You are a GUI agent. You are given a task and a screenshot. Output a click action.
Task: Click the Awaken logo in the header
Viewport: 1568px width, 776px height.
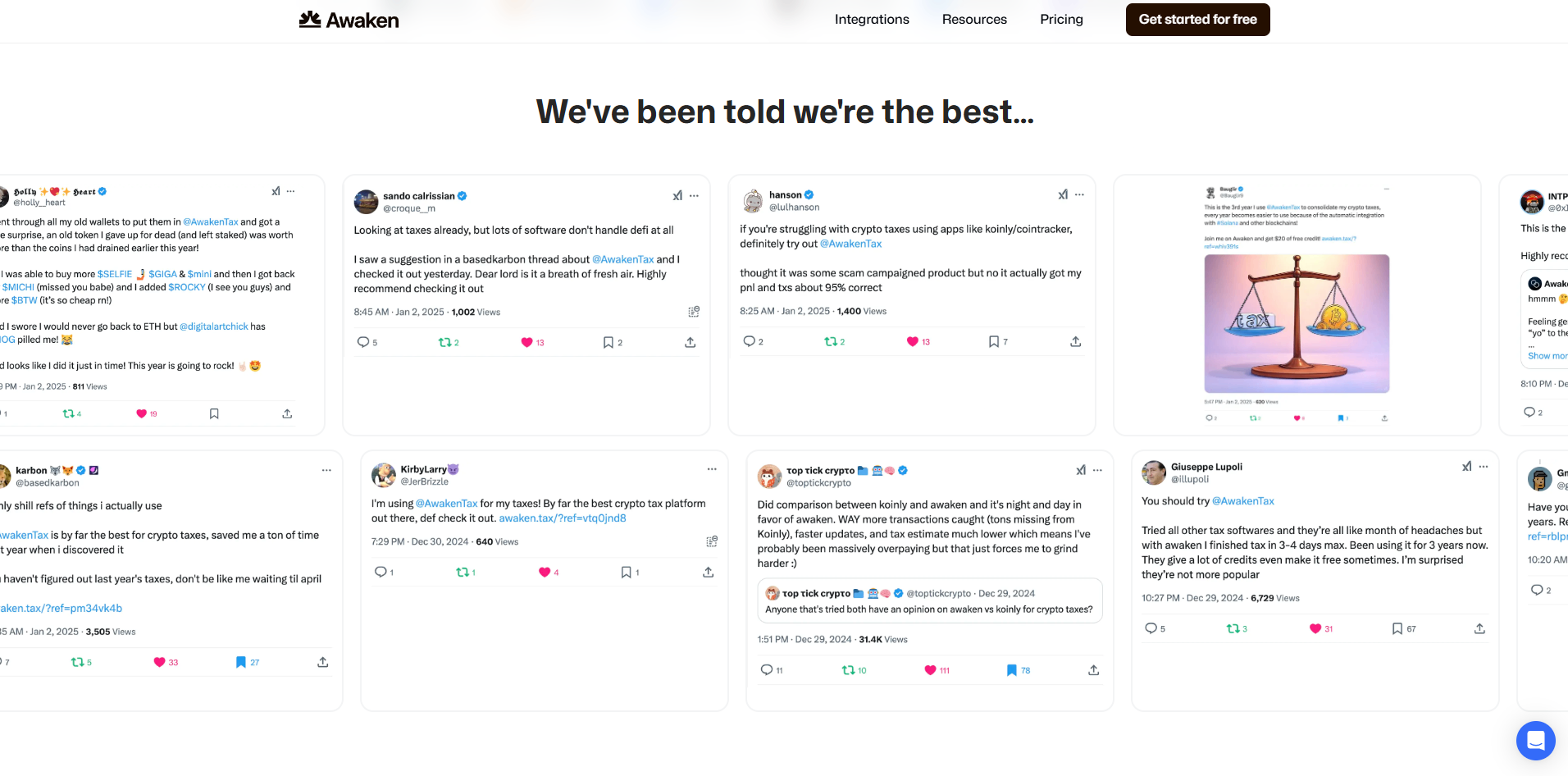click(x=348, y=19)
